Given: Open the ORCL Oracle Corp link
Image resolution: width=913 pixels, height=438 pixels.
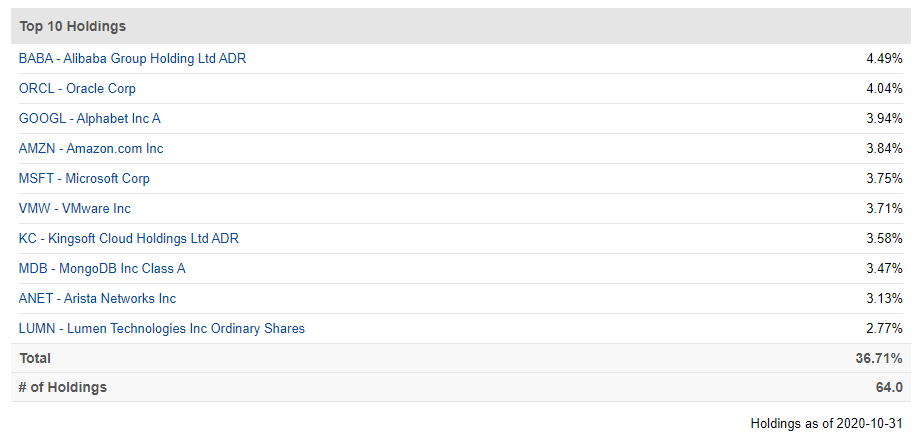Looking at the screenshot, I should pyautogui.click(x=77, y=89).
